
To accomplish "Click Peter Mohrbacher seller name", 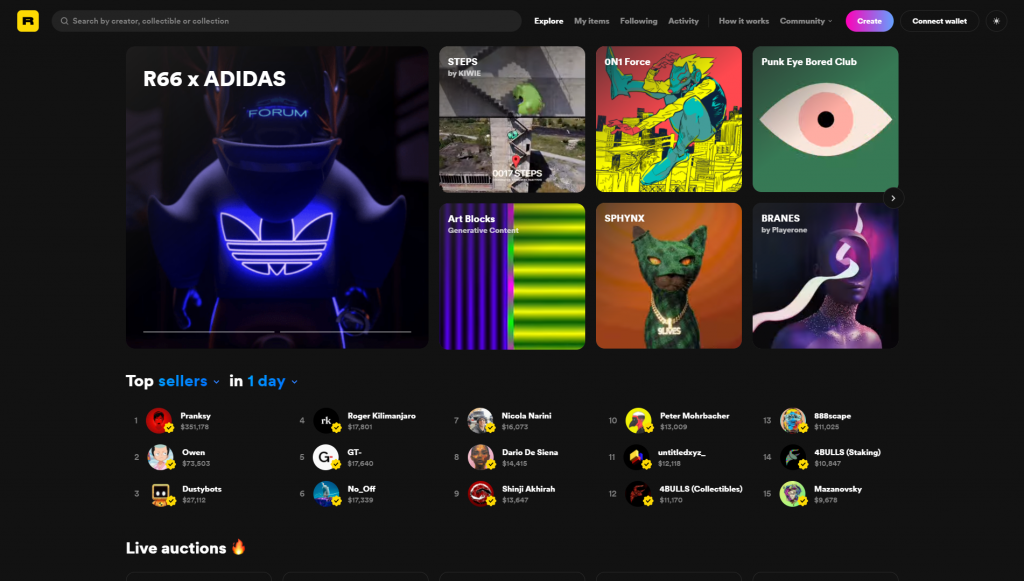I will click(694, 416).
